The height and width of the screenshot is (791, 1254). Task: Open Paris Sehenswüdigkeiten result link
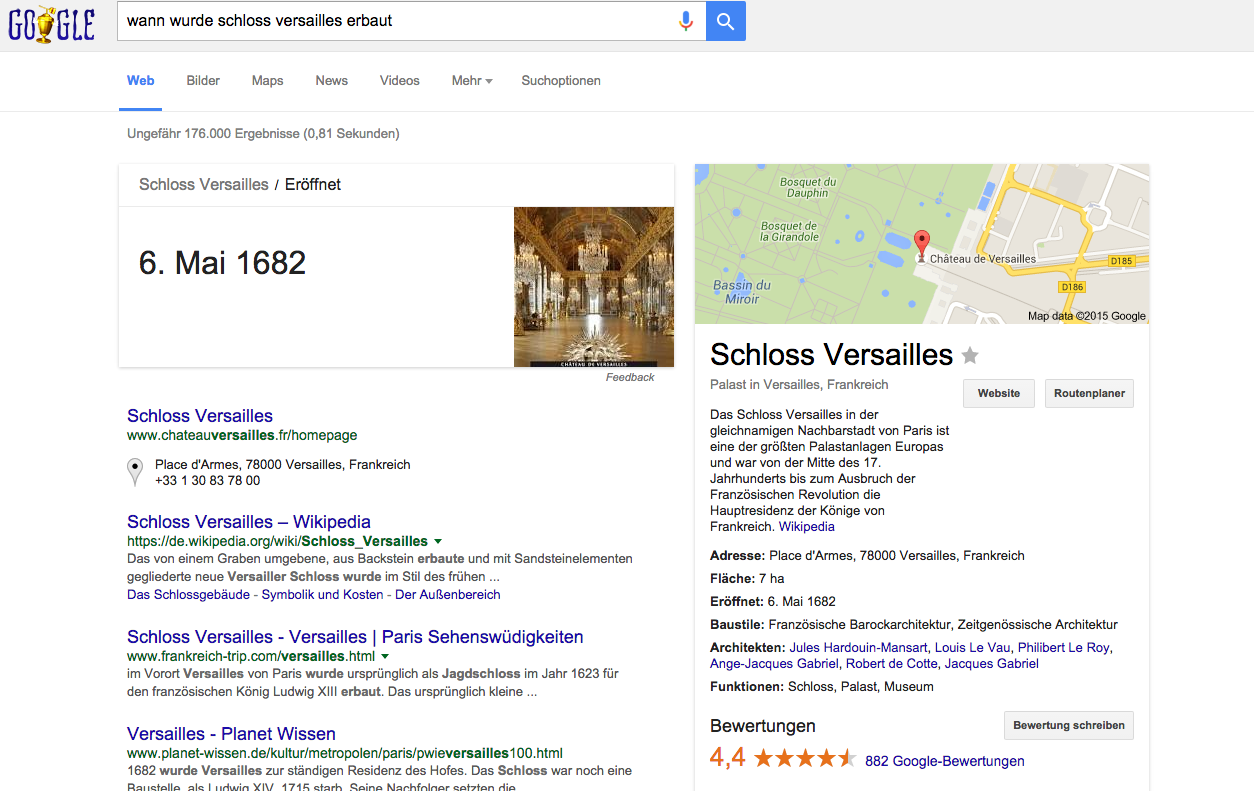coord(355,637)
